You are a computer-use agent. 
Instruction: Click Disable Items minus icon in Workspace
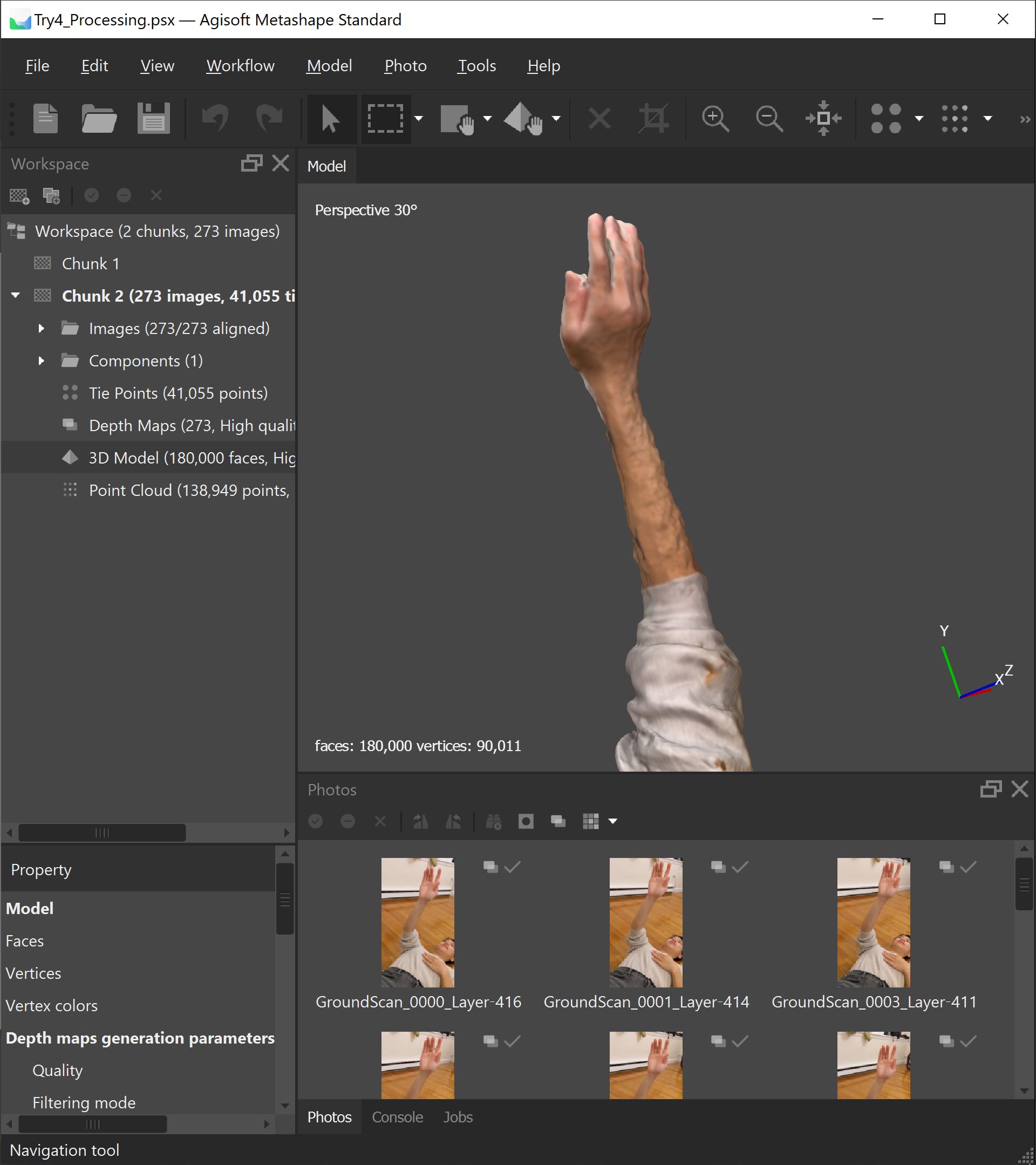point(124,195)
